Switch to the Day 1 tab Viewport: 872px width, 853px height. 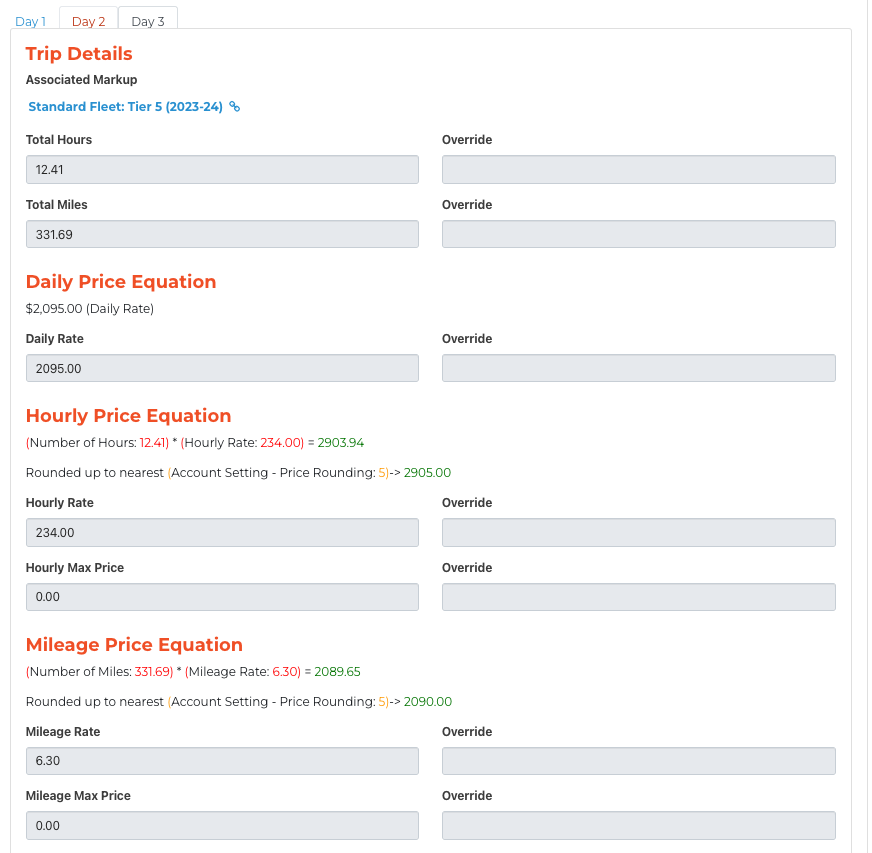[30, 21]
